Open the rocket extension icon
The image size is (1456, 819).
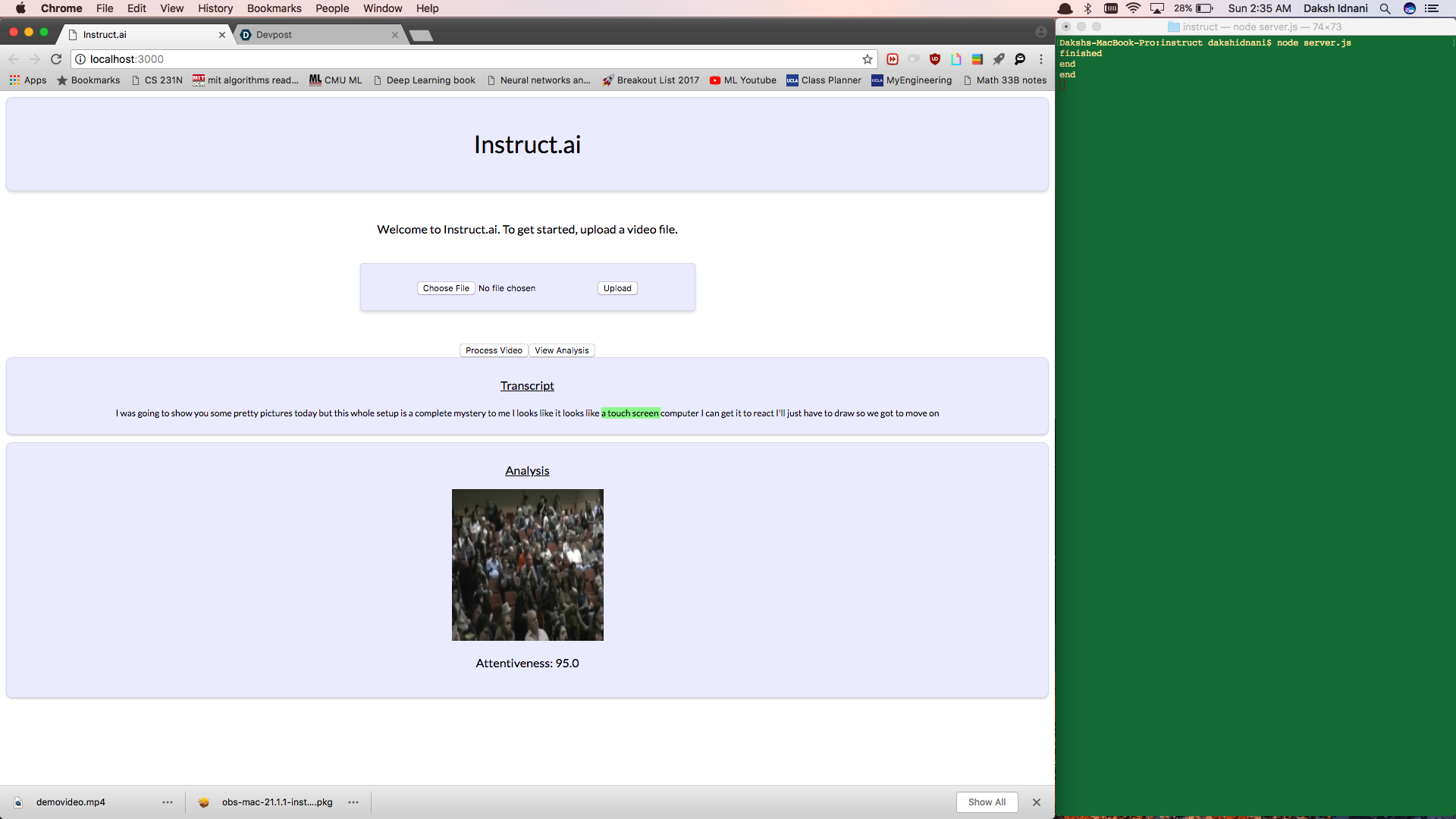tap(999, 59)
